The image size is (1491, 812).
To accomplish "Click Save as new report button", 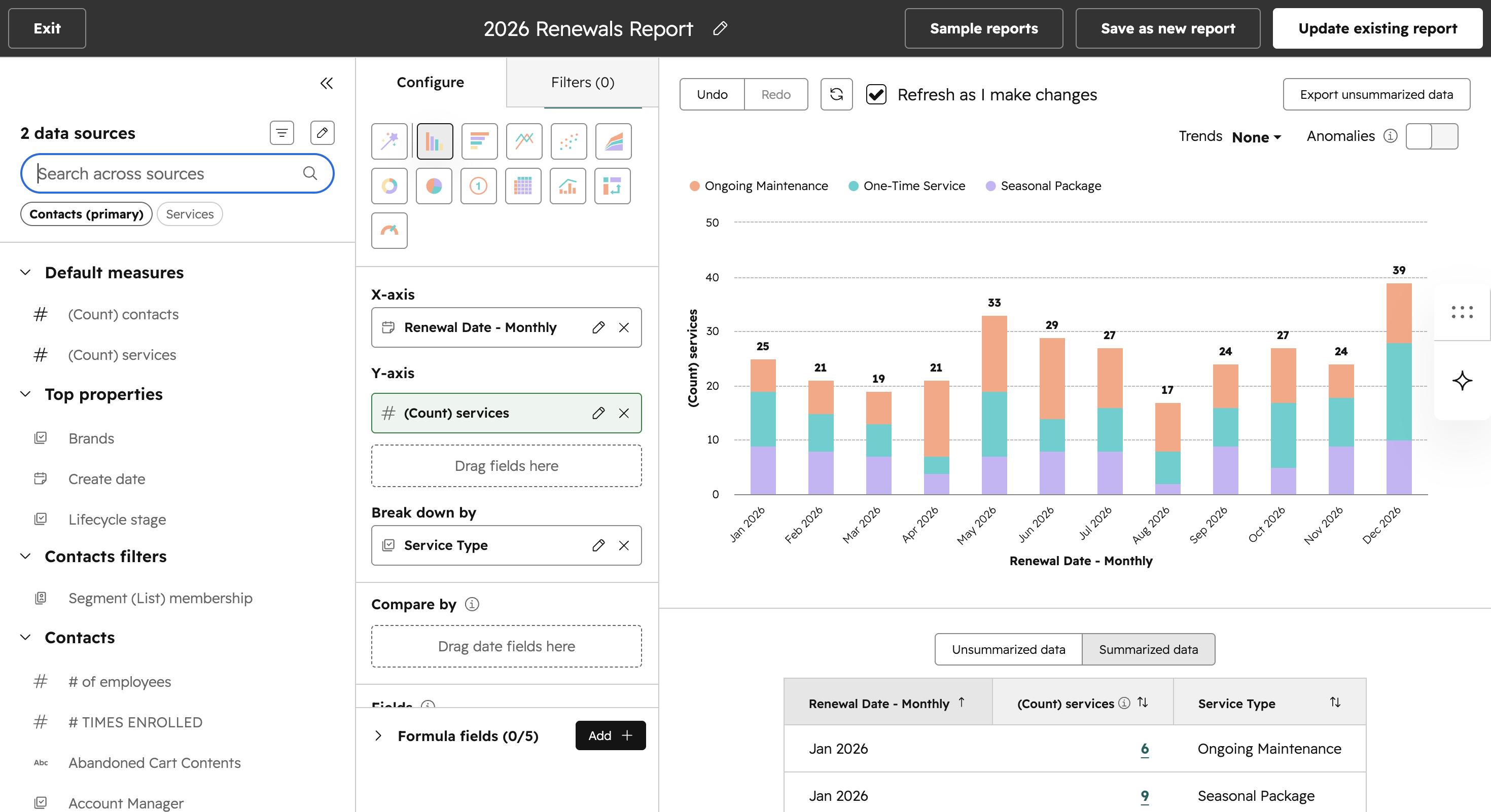I will point(1167,28).
